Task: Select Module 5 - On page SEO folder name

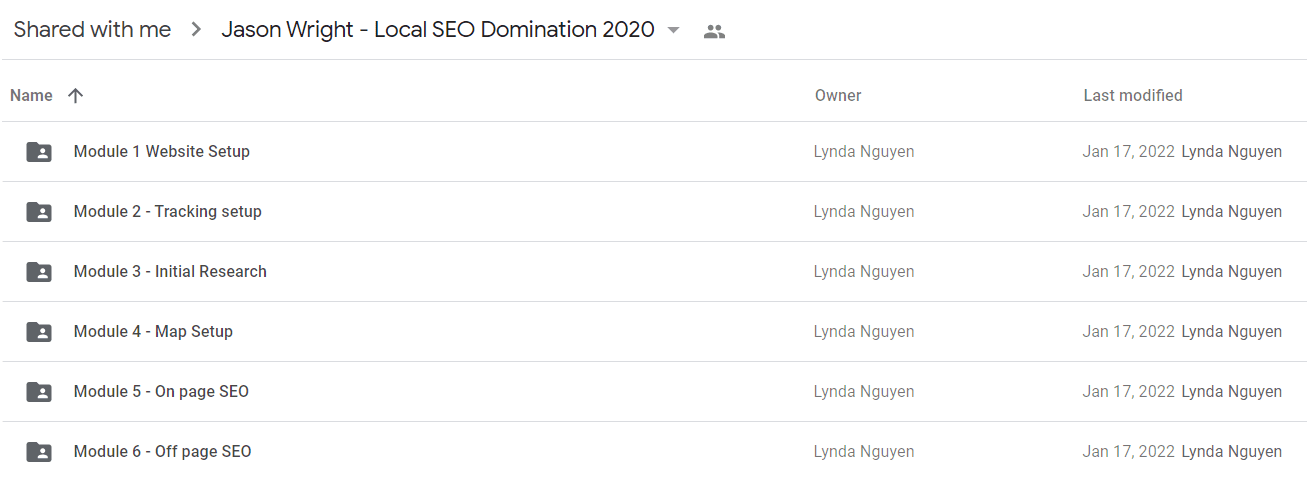Action: (x=161, y=392)
